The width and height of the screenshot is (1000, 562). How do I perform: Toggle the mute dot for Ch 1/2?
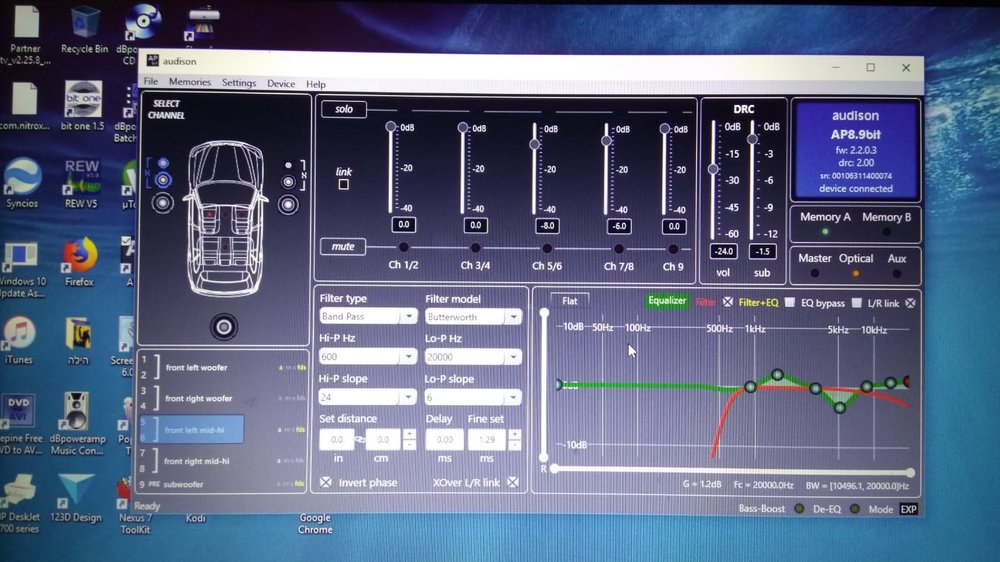pos(403,247)
